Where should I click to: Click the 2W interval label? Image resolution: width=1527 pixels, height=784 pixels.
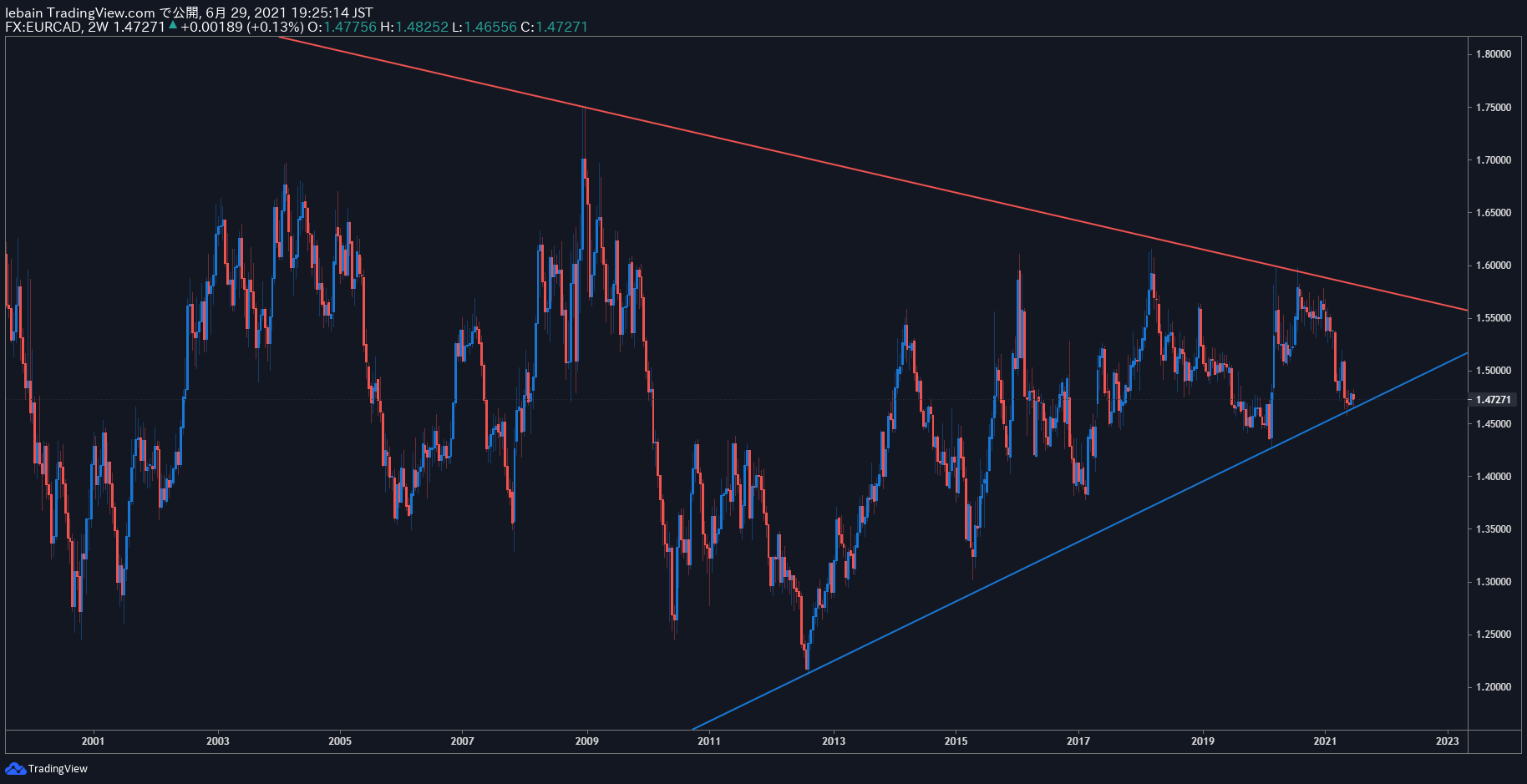click(99, 27)
